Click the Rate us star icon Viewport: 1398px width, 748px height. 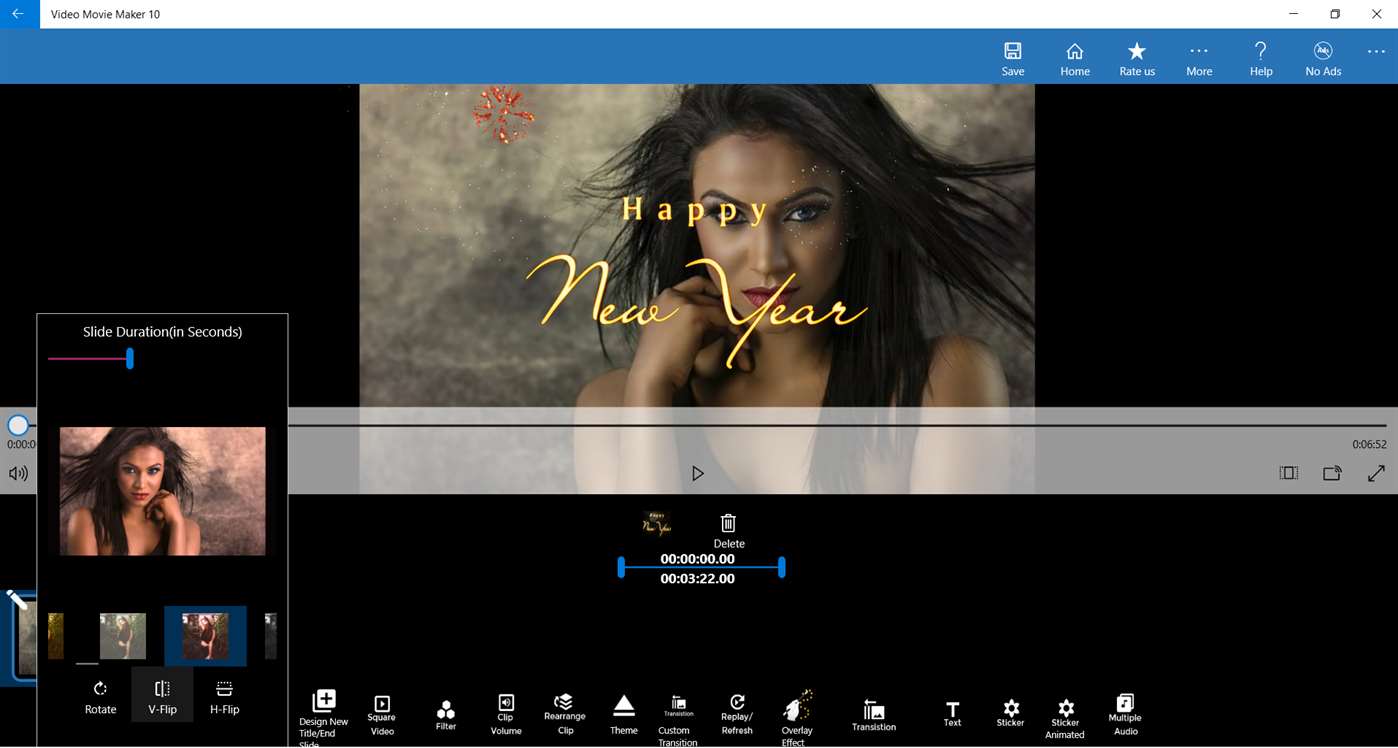(1137, 51)
